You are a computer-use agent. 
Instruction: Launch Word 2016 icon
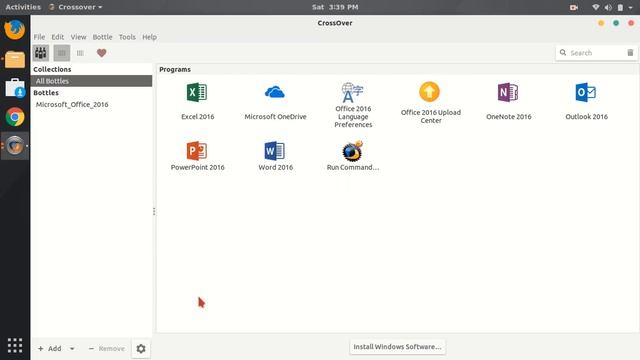tap(275, 151)
